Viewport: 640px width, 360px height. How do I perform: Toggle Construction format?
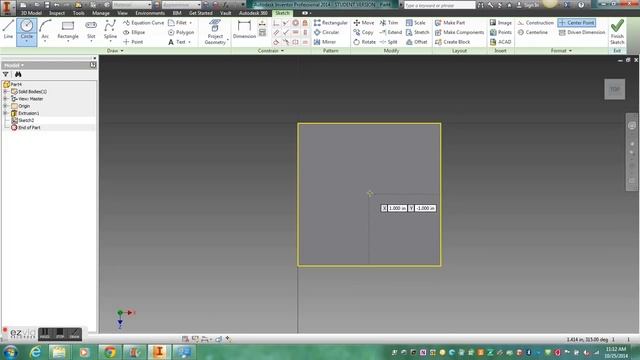pyautogui.click(x=535, y=23)
